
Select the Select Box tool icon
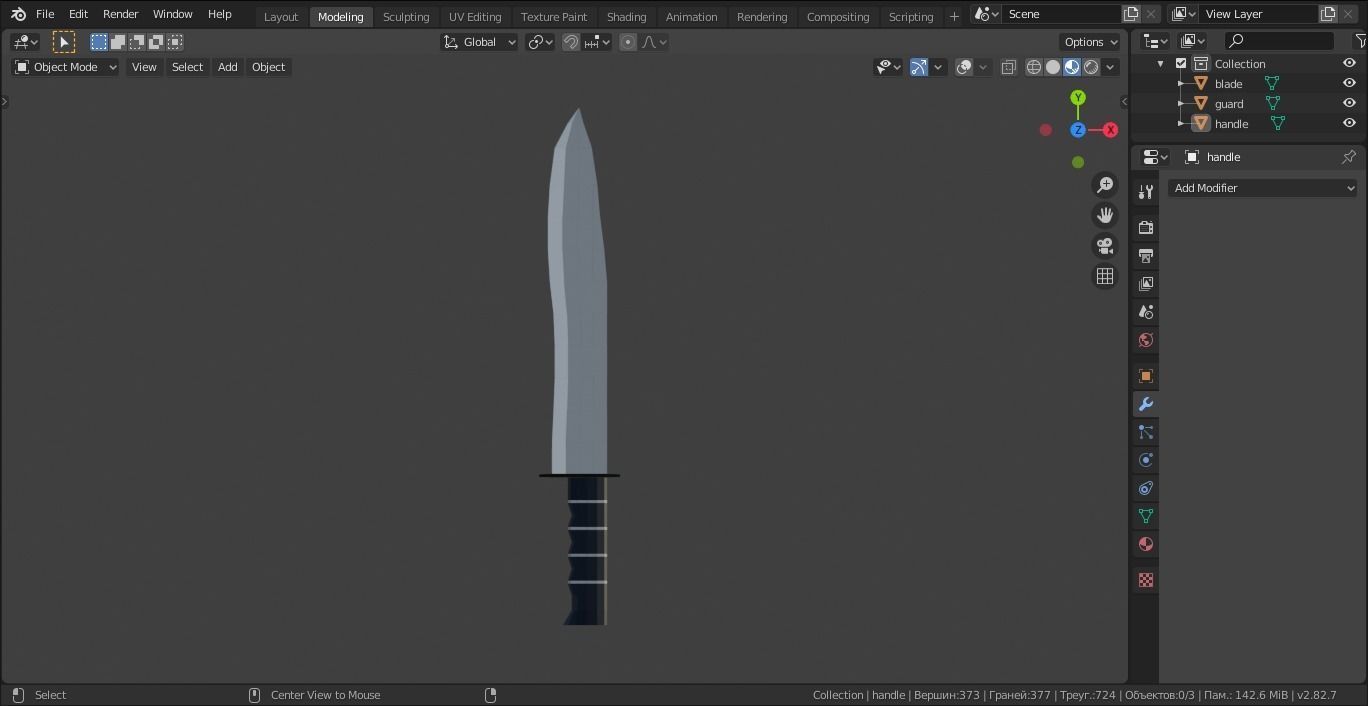pos(64,42)
